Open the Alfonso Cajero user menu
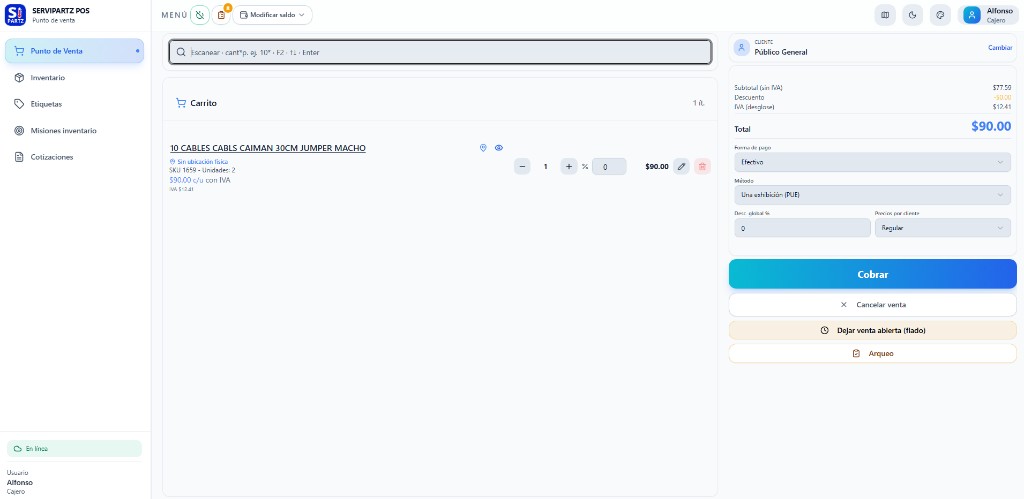Viewport: 1024px width, 499px height. click(x=987, y=15)
